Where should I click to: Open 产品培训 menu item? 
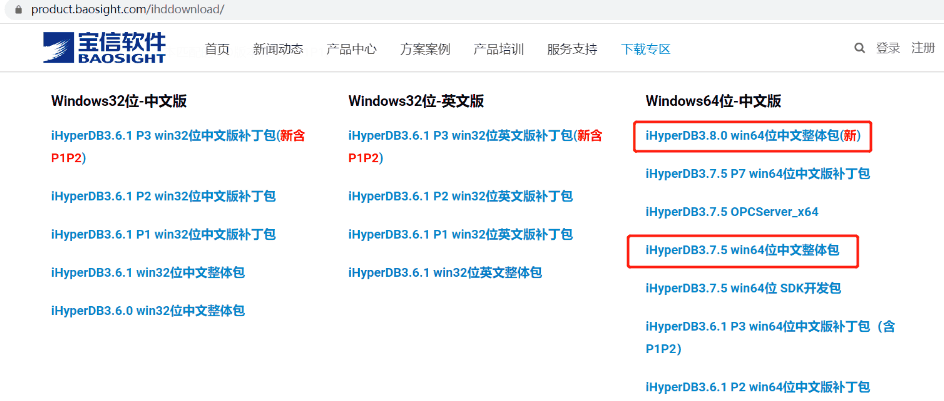(x=498, y=49)
